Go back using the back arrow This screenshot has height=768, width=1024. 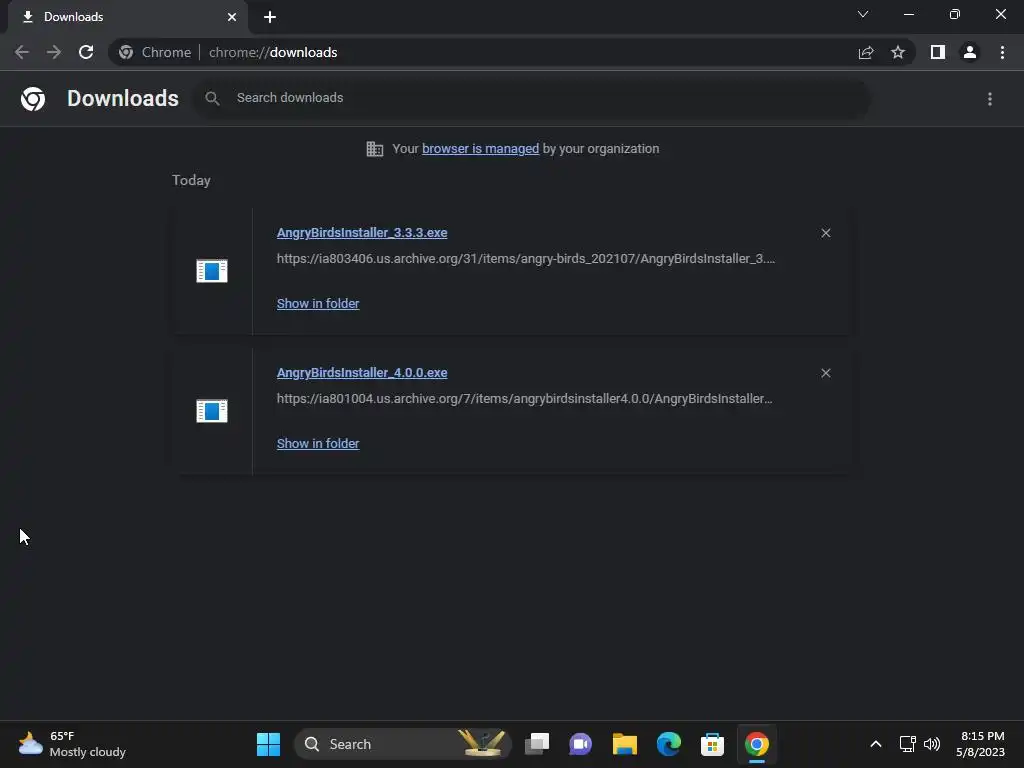(x=22, y=52)
